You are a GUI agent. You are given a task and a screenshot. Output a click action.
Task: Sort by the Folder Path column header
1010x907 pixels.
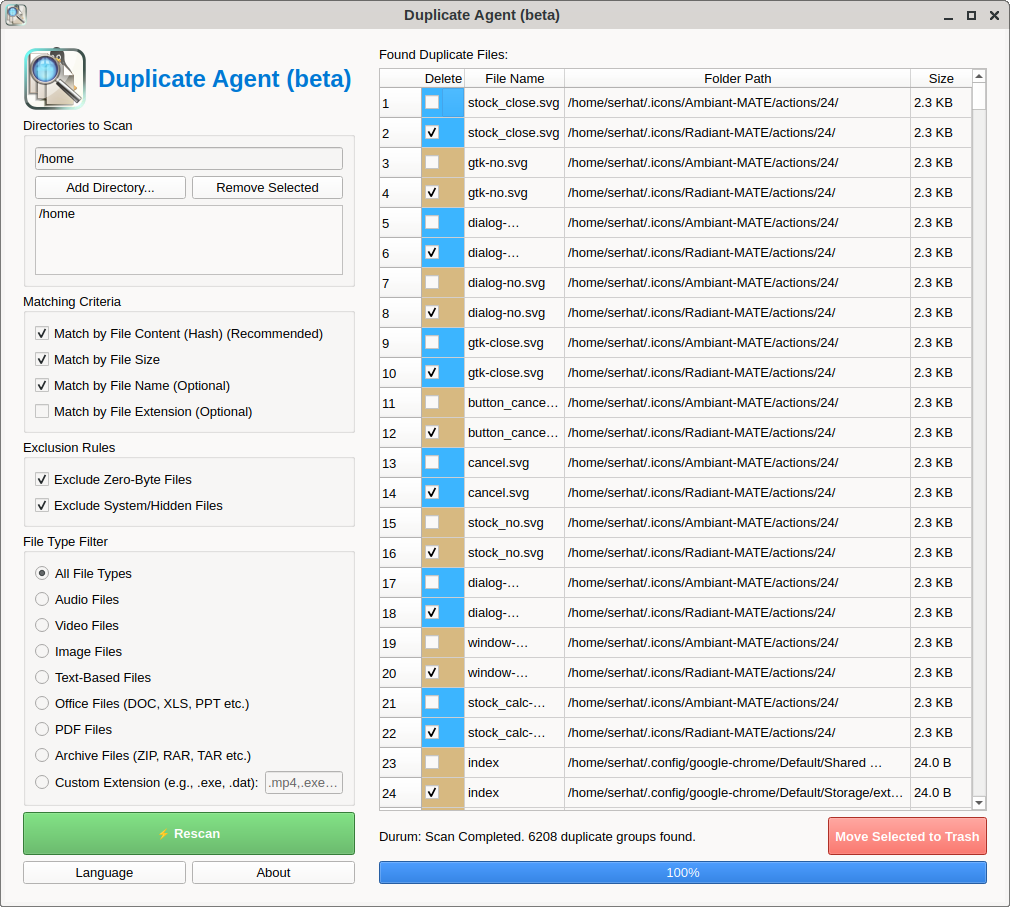point(737,78)
